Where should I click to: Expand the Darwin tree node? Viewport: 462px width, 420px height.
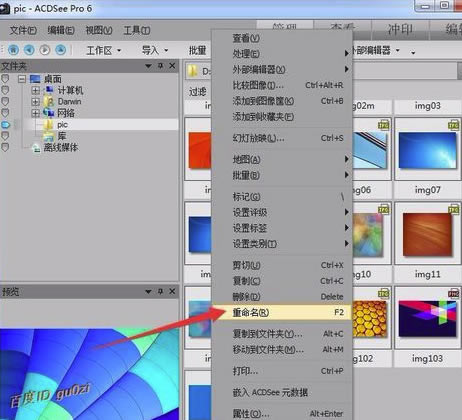(35, 102)
